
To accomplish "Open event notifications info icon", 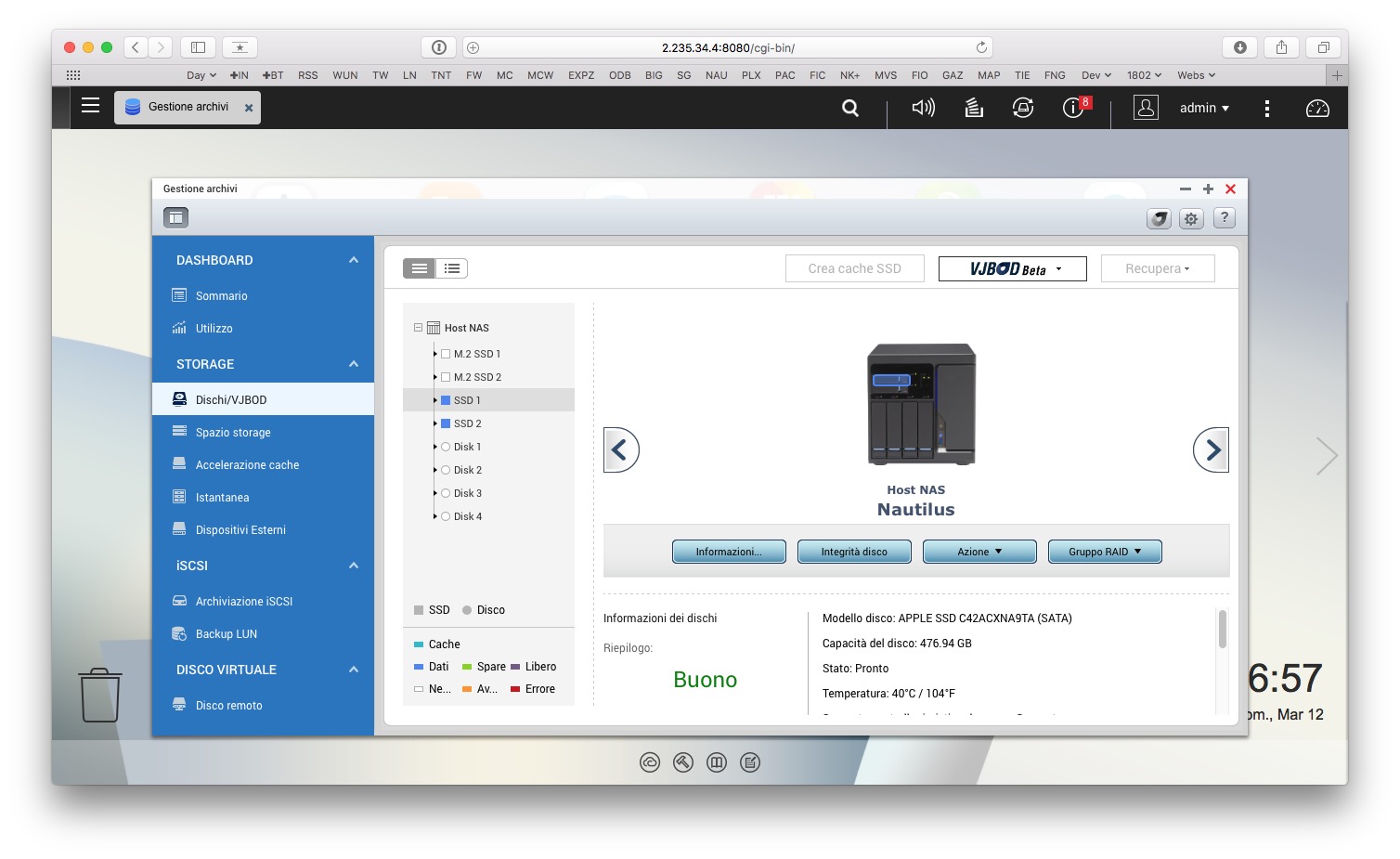I will [1073, 108].
